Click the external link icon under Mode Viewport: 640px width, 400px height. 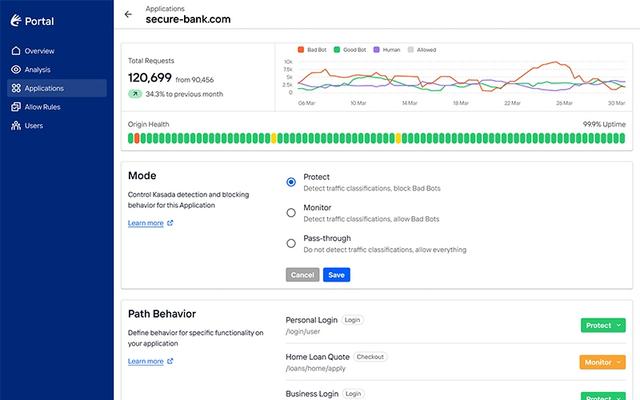170,223
